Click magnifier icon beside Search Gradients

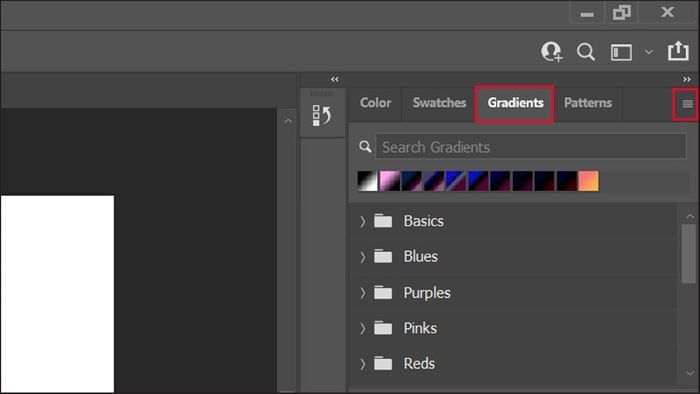365,146
